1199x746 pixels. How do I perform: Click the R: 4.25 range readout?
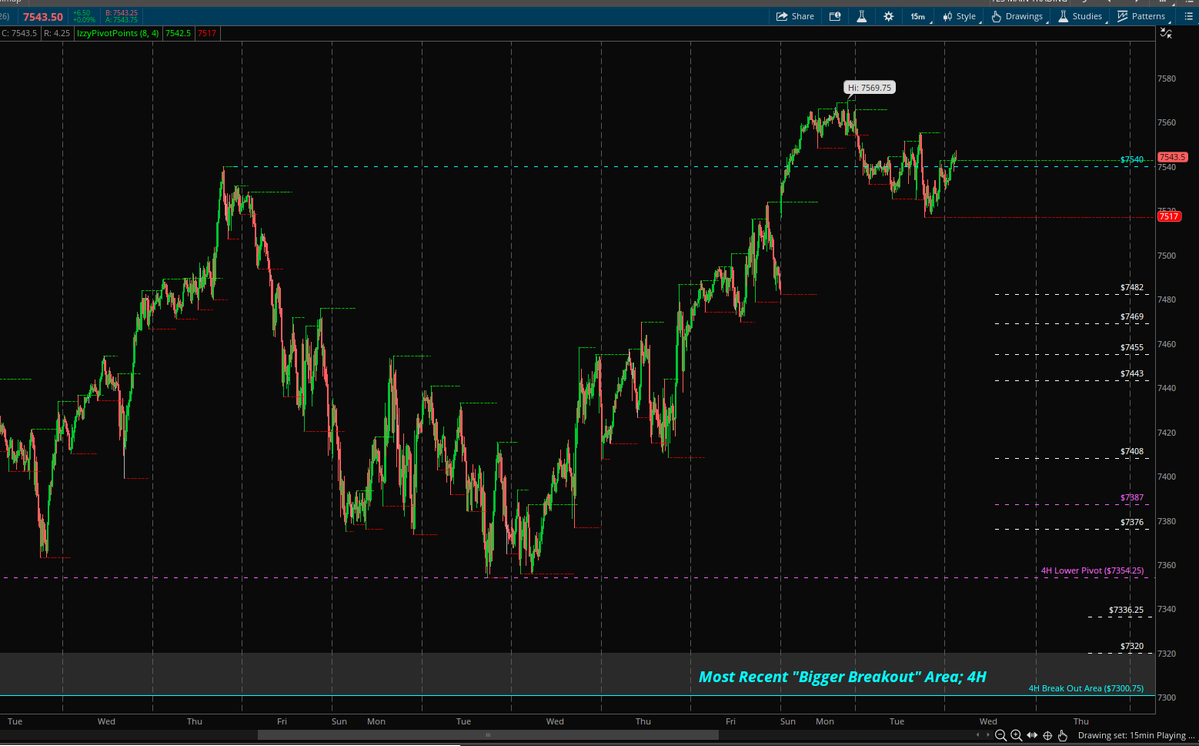pos(57,33)
